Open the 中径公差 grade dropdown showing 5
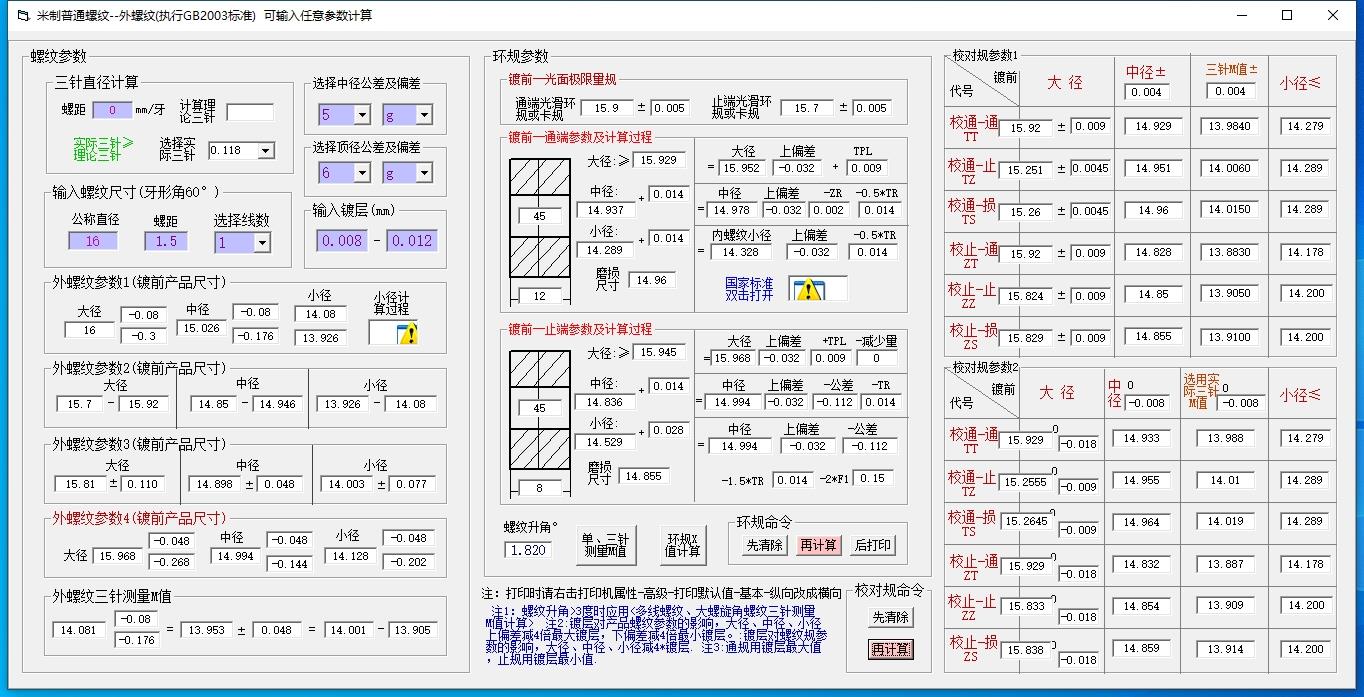 (342, 114)
